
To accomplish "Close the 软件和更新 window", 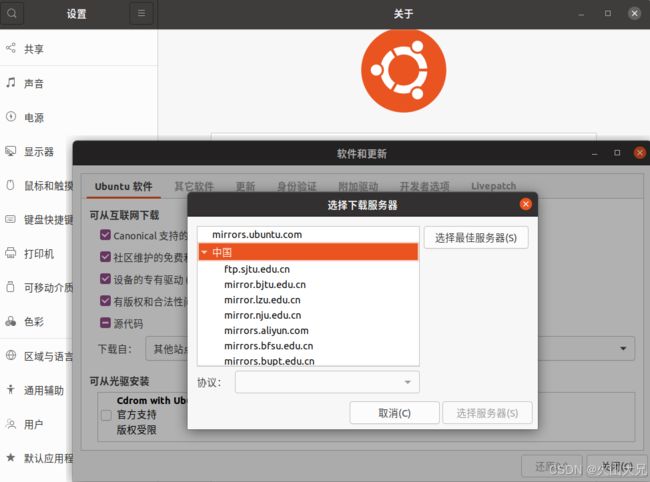I will pos(640,153).
